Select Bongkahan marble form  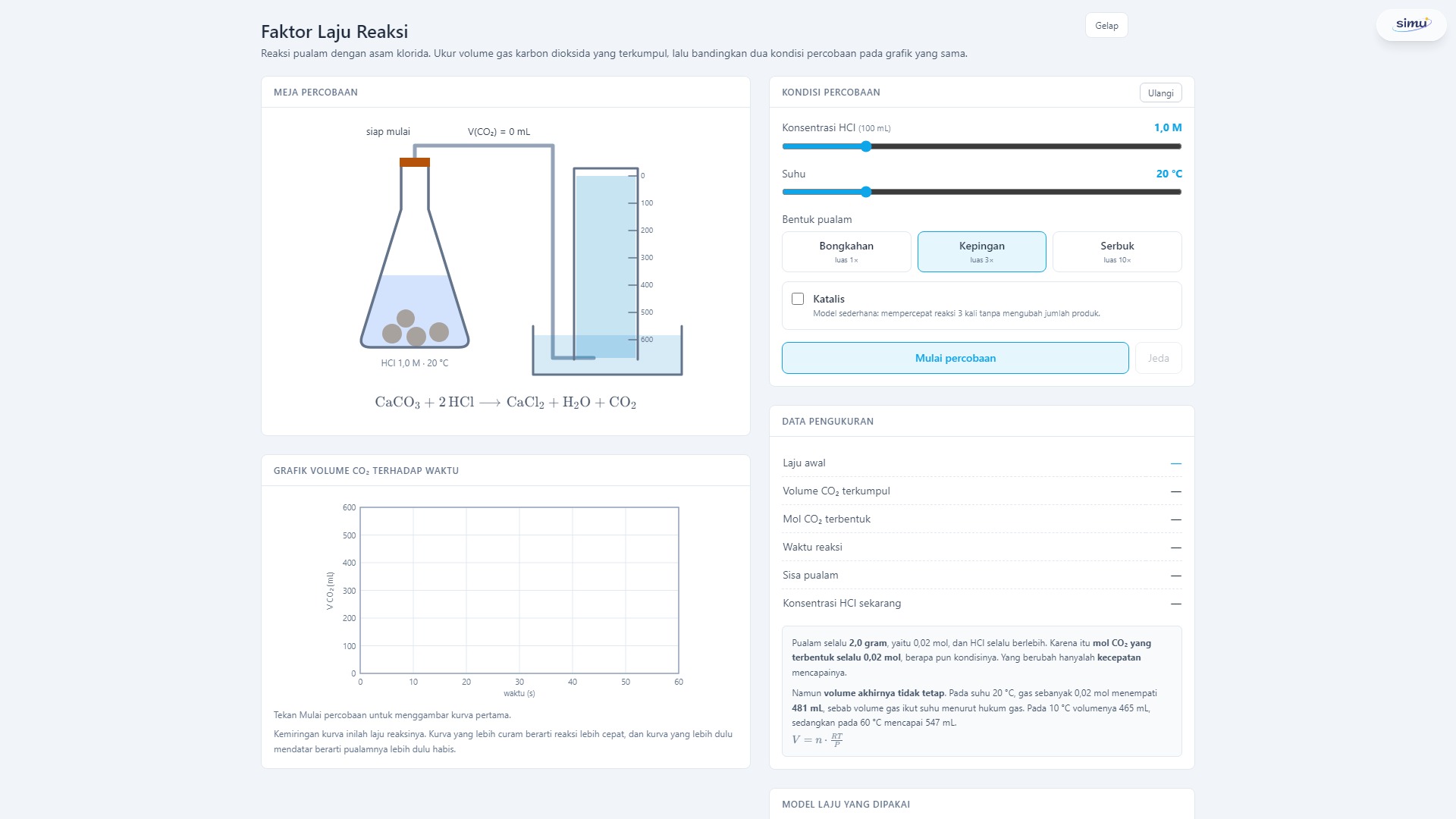(x=846, y=252)
